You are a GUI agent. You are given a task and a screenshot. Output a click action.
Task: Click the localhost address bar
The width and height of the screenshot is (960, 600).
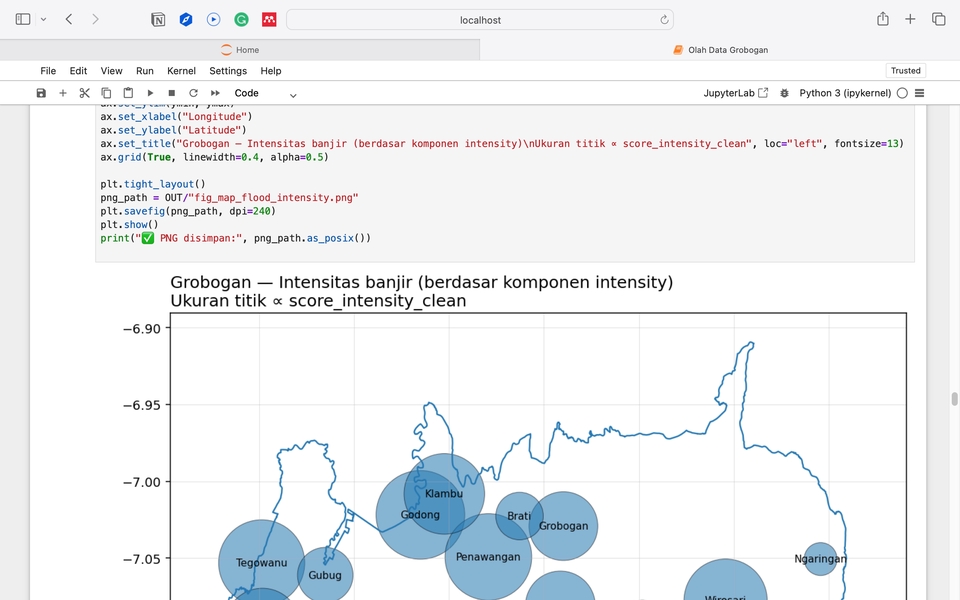click(x=480, y=19)
